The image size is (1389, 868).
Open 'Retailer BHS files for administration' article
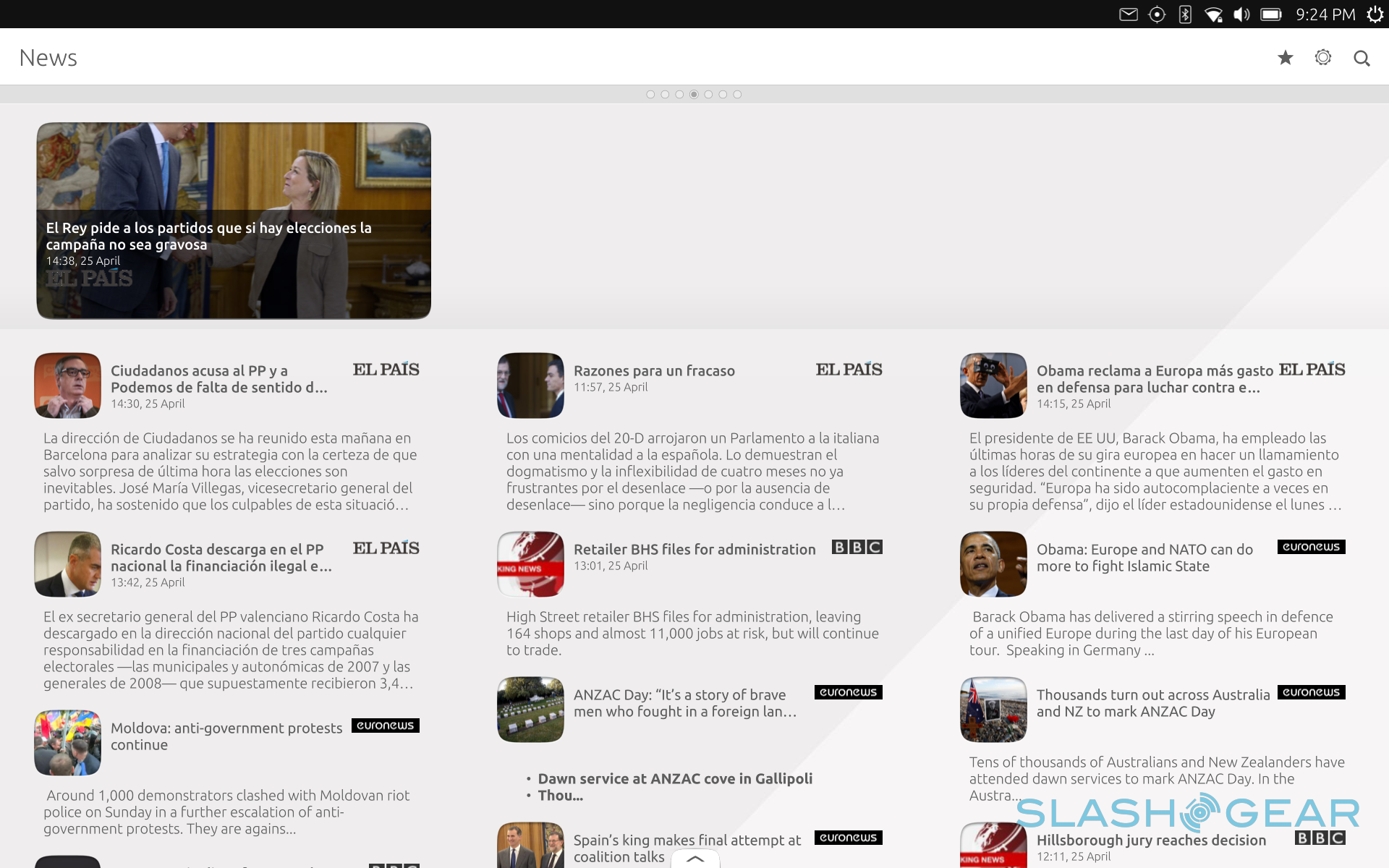(x=694, y=549)
